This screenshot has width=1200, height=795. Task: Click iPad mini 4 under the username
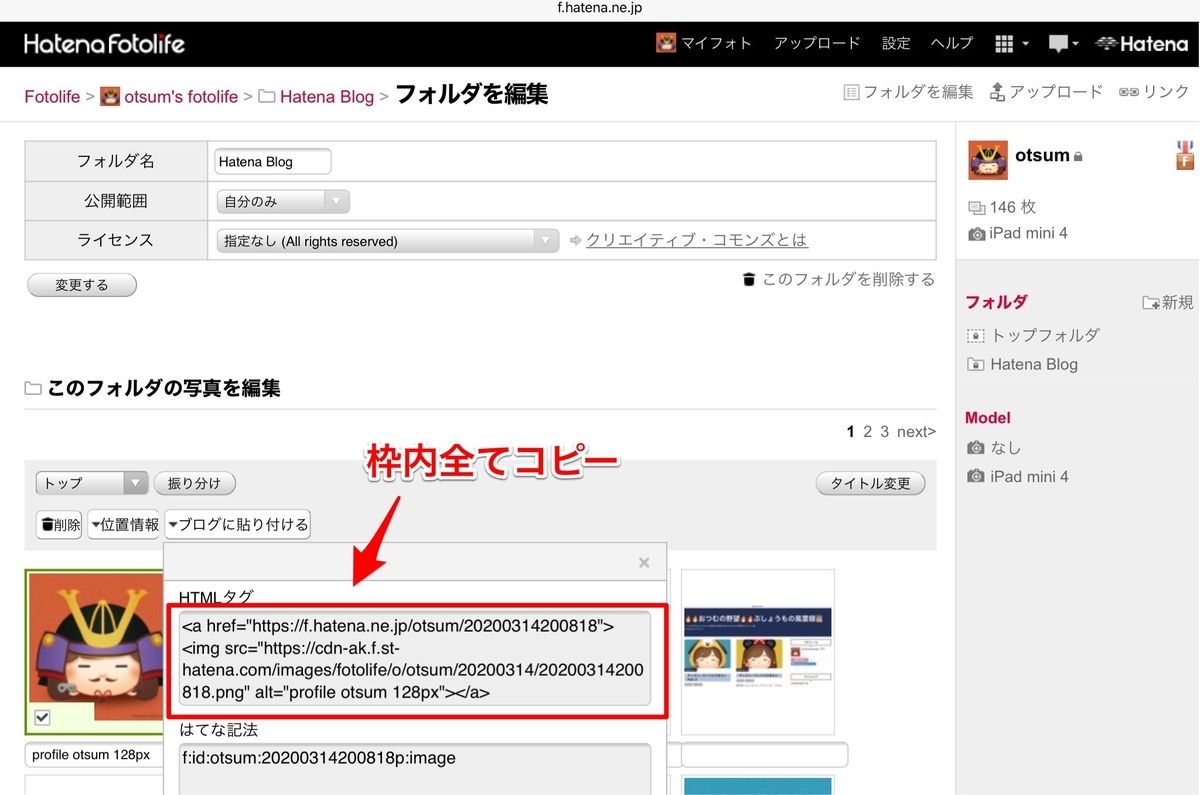[1018, 233]
